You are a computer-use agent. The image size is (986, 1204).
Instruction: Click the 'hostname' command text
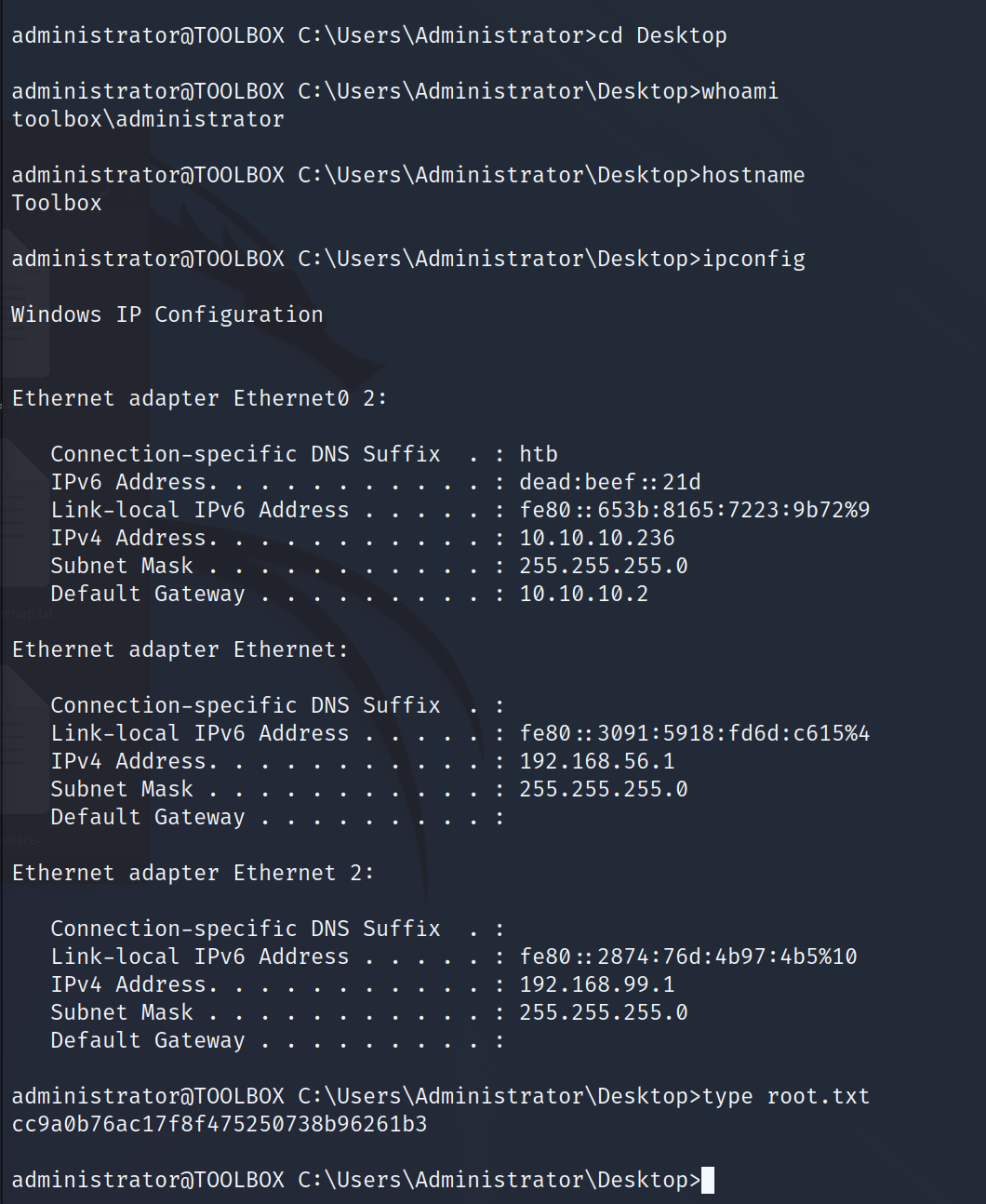click(753, 176)
